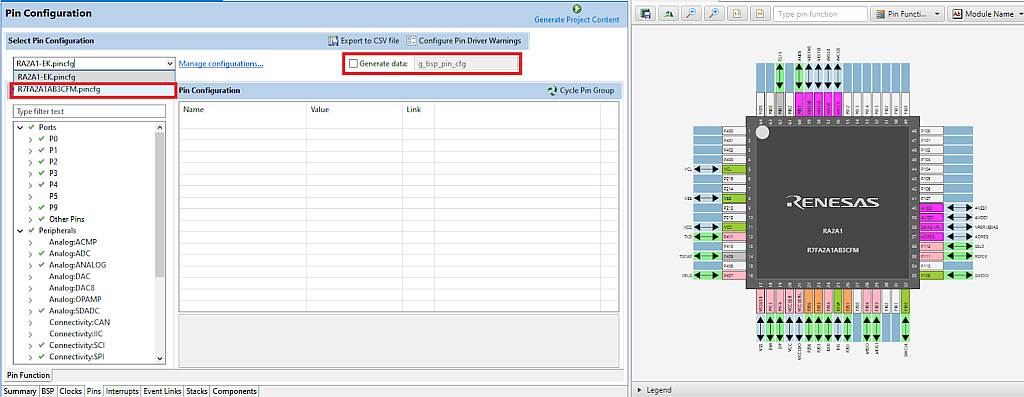The image size is (1024, 397).
Task: Select Connectivity:SPI in the tree
Action: click(x=77, y=357)
